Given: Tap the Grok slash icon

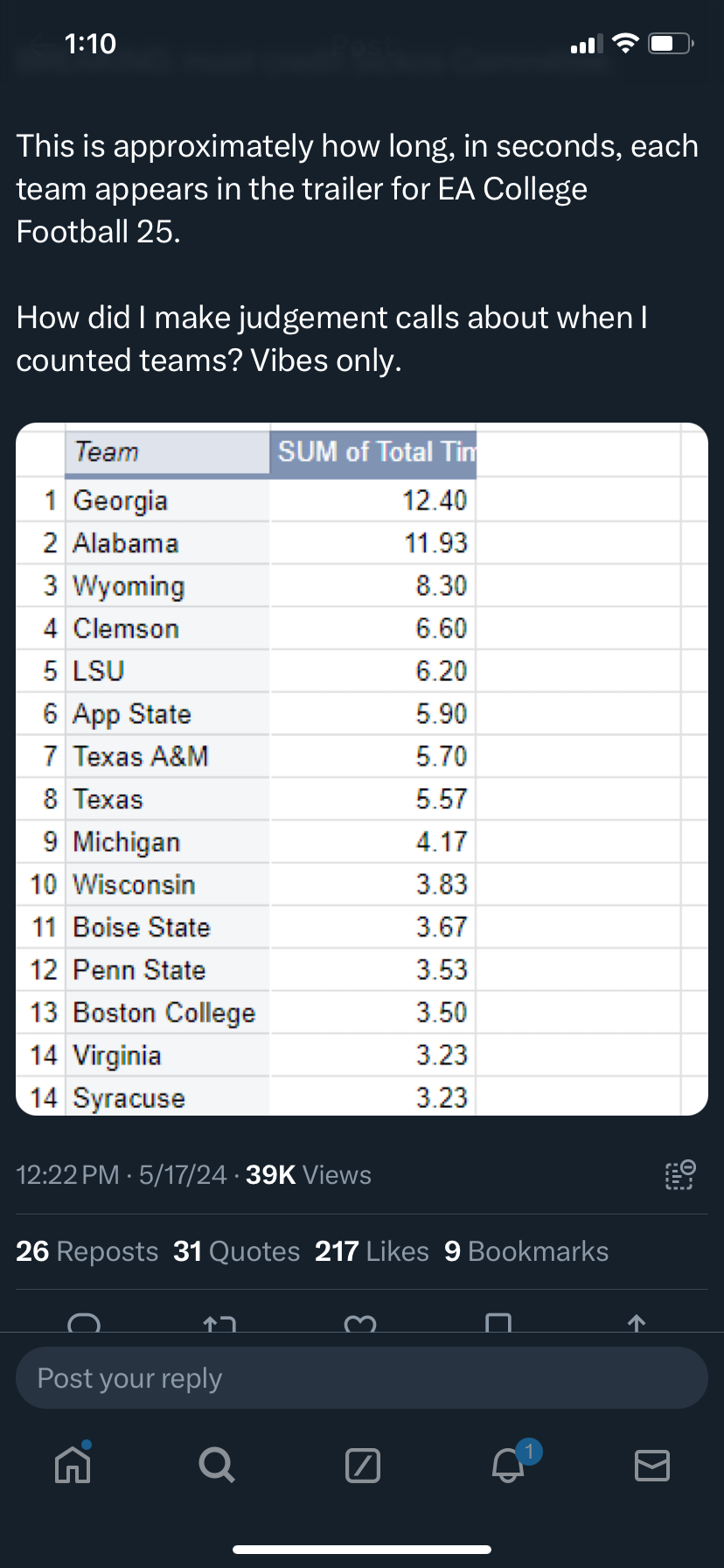Looking at the screenshot, I should 363,1465.
